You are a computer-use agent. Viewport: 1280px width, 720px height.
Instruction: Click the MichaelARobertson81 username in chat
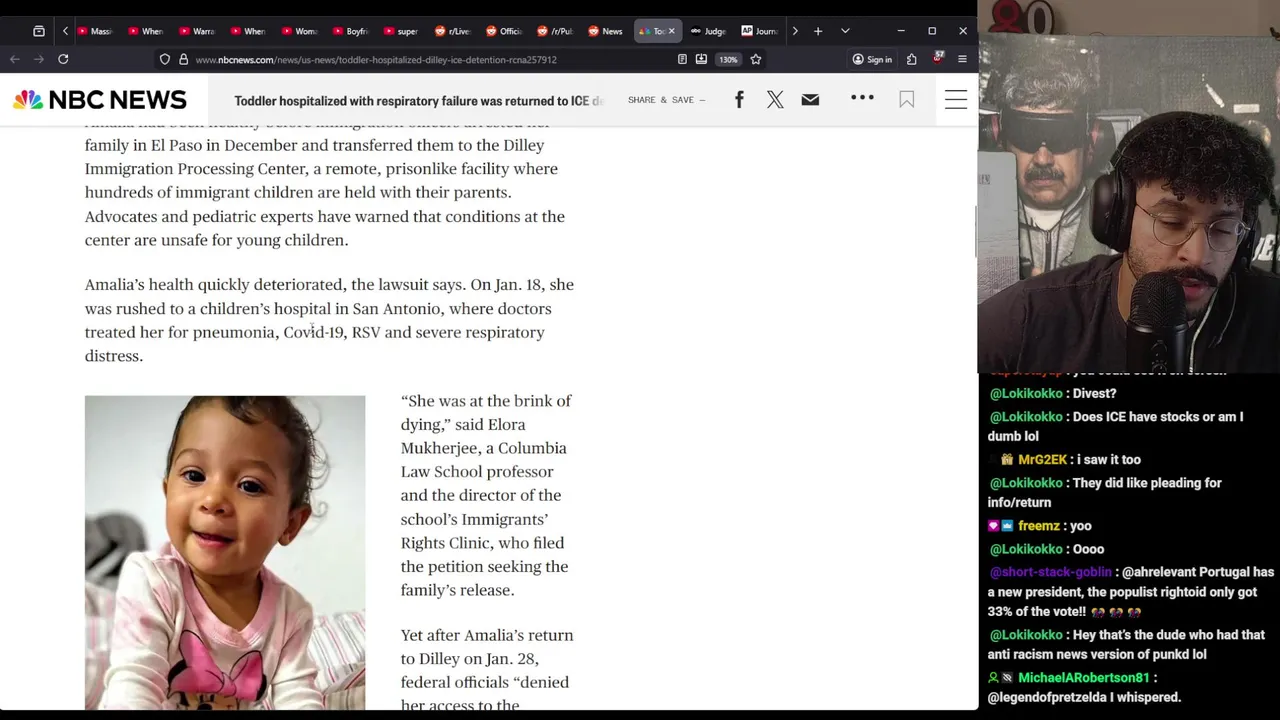tap(1084, 677)
